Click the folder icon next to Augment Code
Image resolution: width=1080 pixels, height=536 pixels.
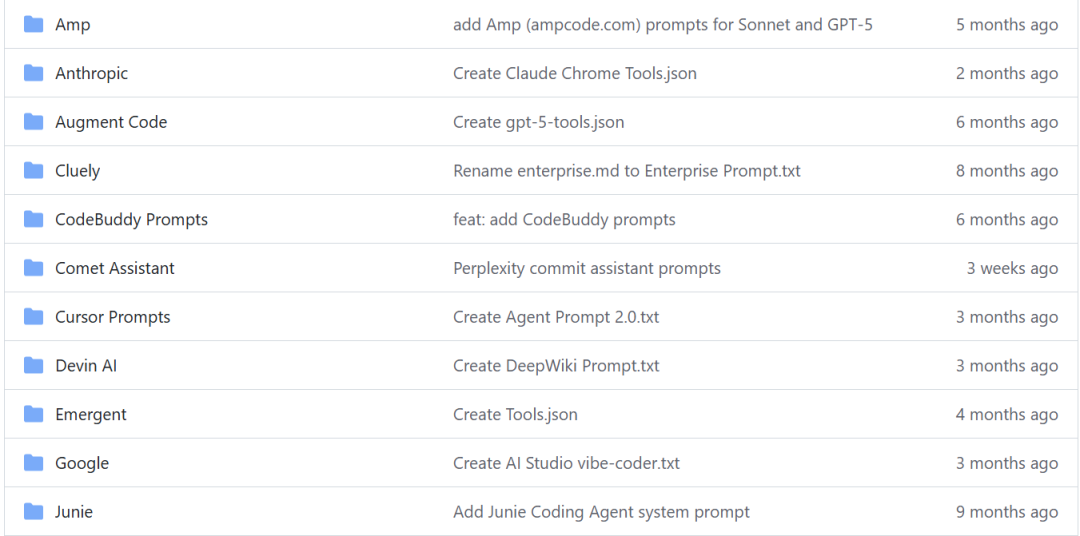click(34, 122)
